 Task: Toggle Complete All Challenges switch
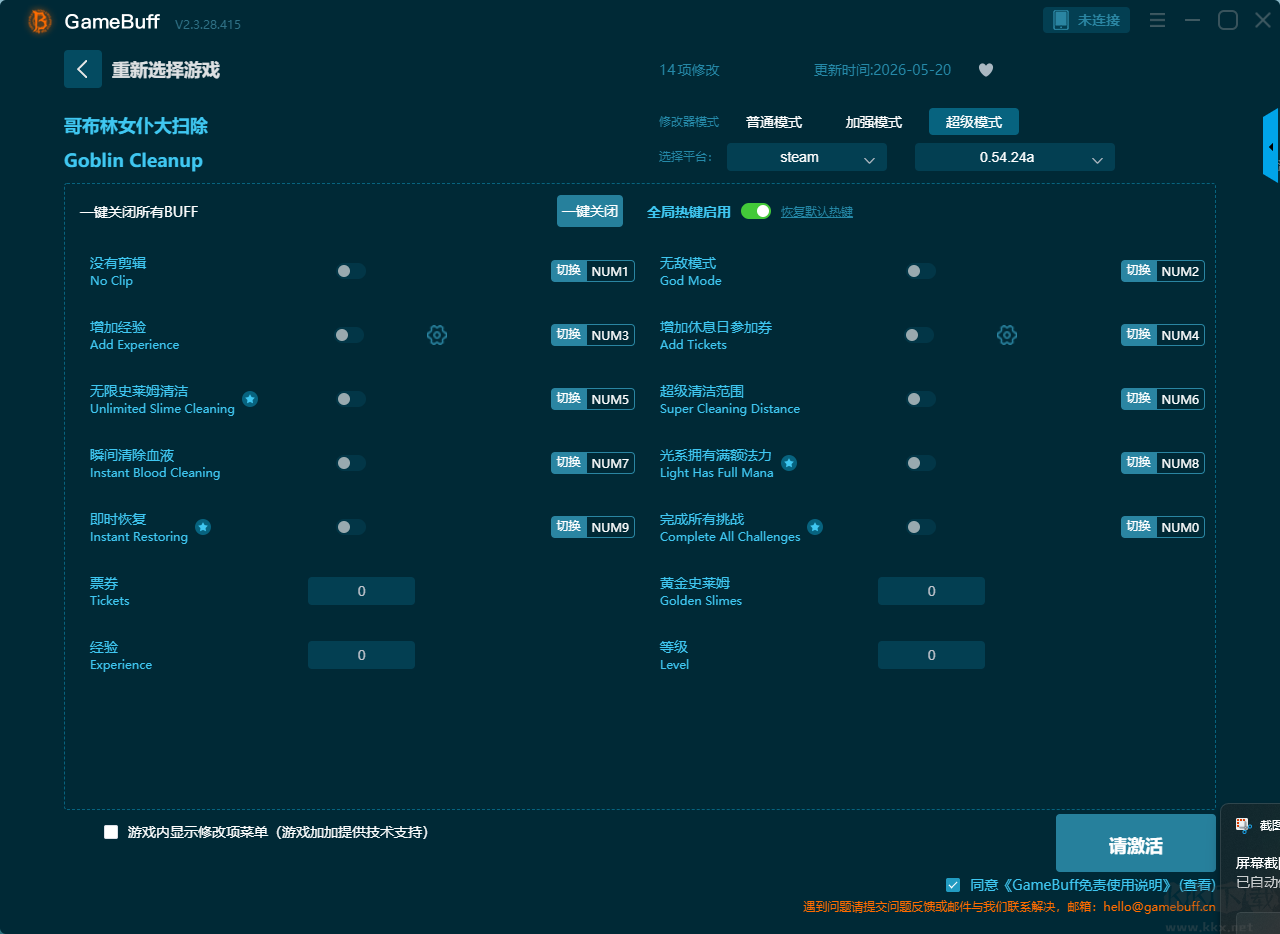pos(920,527)
